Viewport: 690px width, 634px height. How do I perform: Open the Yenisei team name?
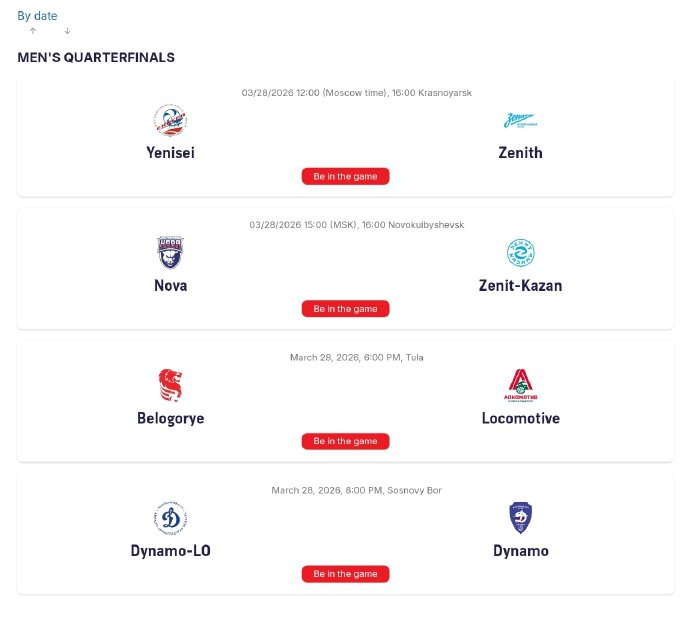[x=170, y=153]
